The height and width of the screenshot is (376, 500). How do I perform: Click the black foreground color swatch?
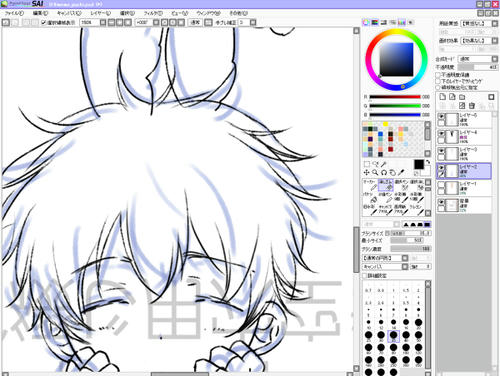(419, 164)
